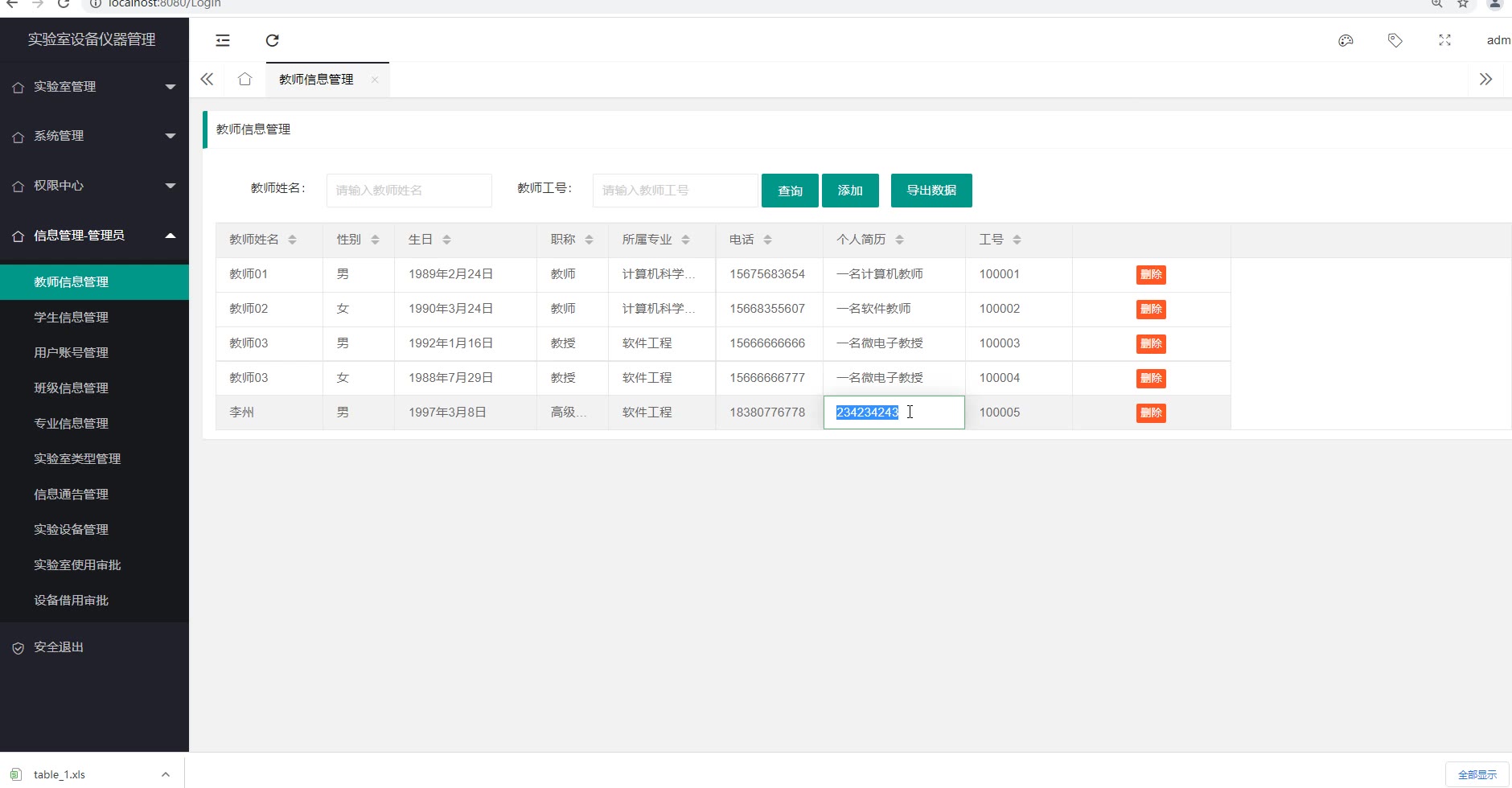
Task: Click the browser zoom magnifier icon
Action: click(1437, 4)
